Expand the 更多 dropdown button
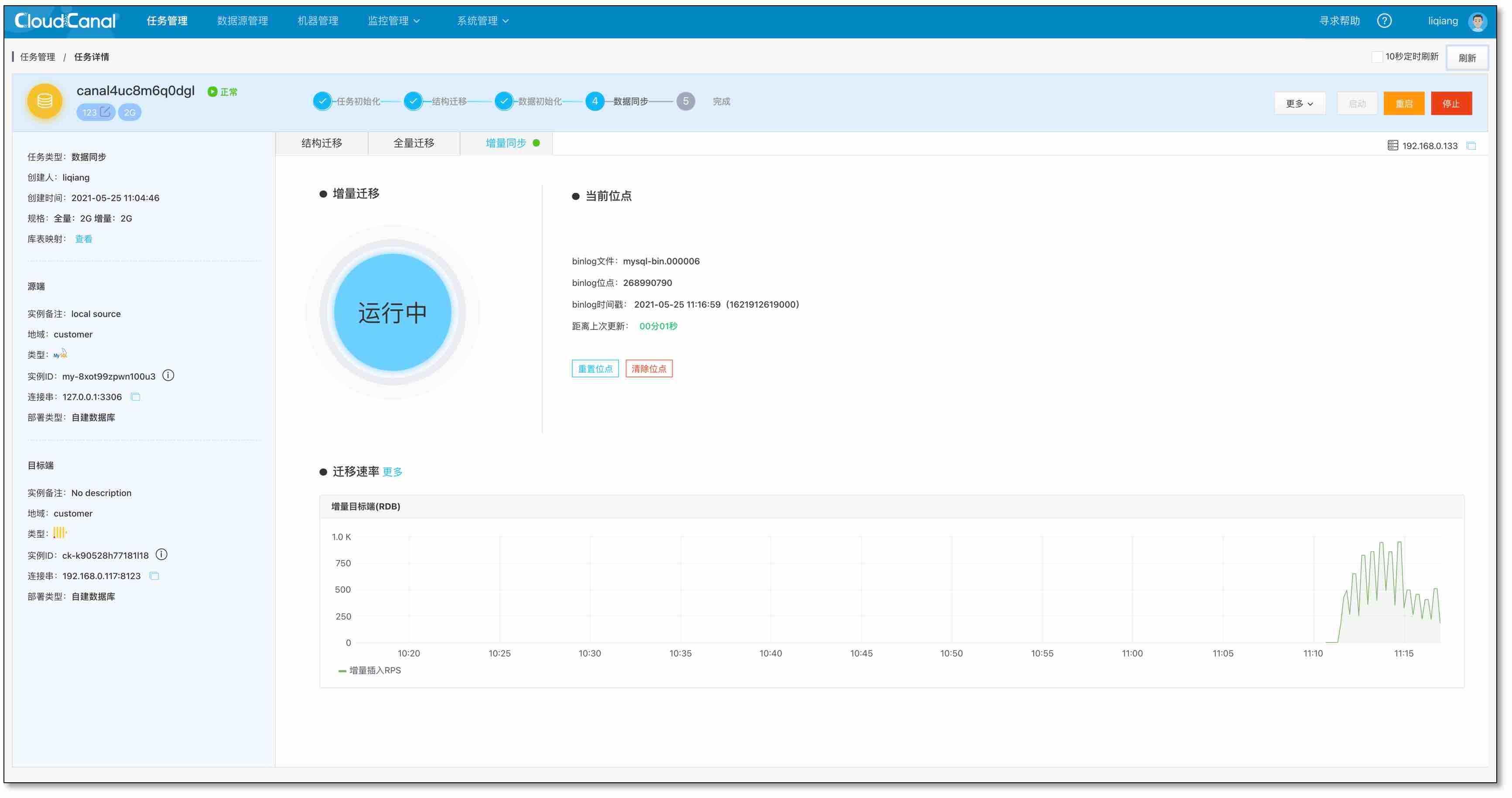The width and height of the screenshot is (1512, 798). click(x=1299, y=104)
